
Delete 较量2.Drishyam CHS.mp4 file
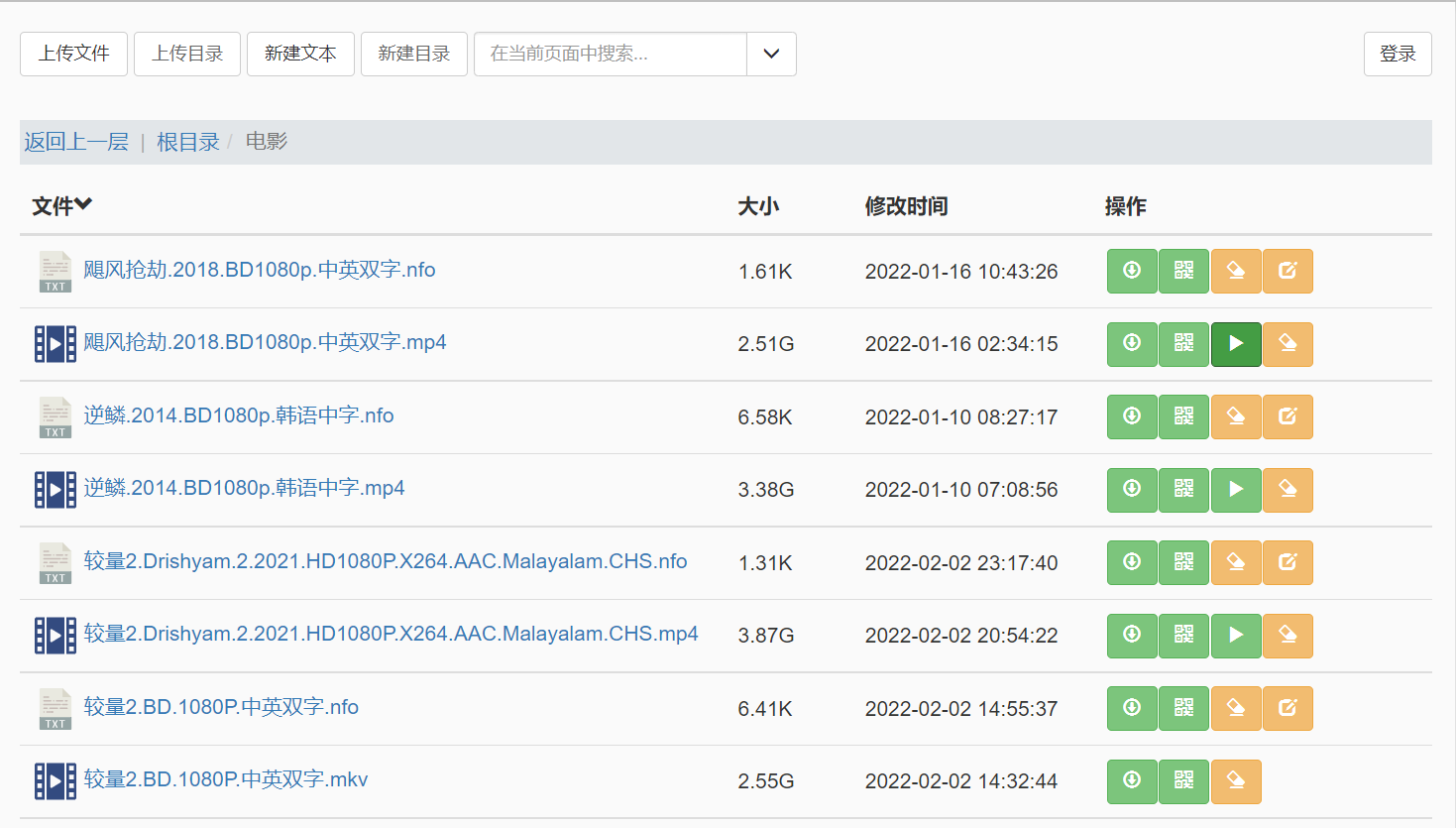(x=1288, y=636)
